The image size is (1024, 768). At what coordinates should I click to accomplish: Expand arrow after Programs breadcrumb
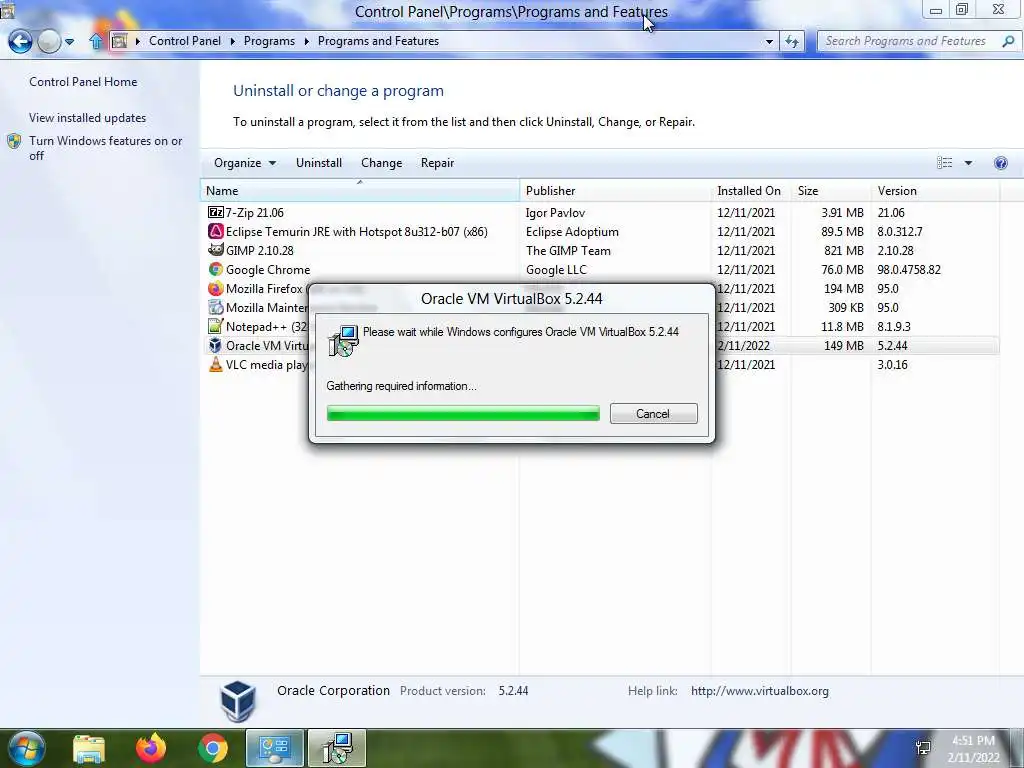[306, 41]
